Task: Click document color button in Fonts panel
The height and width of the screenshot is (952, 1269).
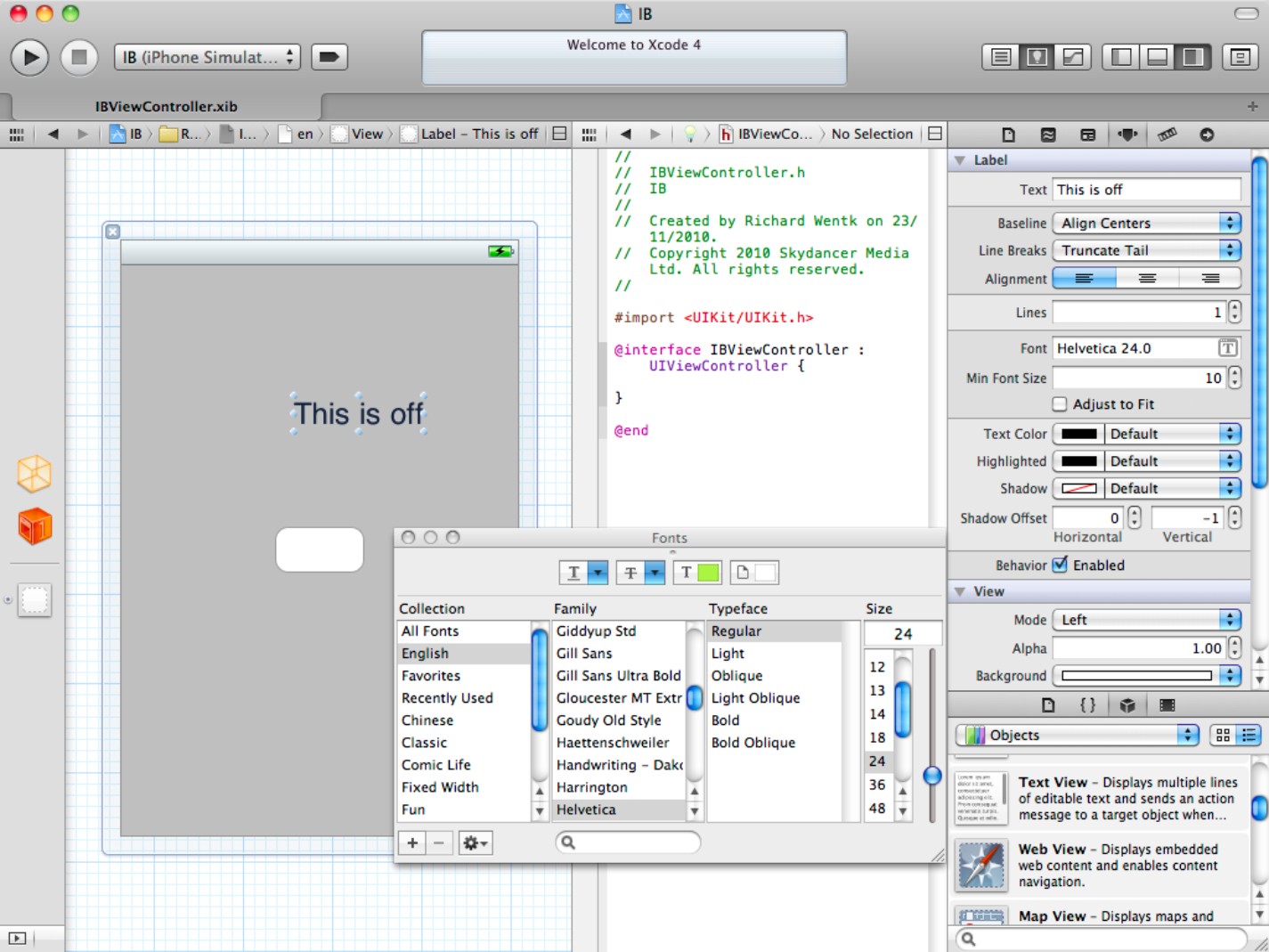Action: pos(754,573)
